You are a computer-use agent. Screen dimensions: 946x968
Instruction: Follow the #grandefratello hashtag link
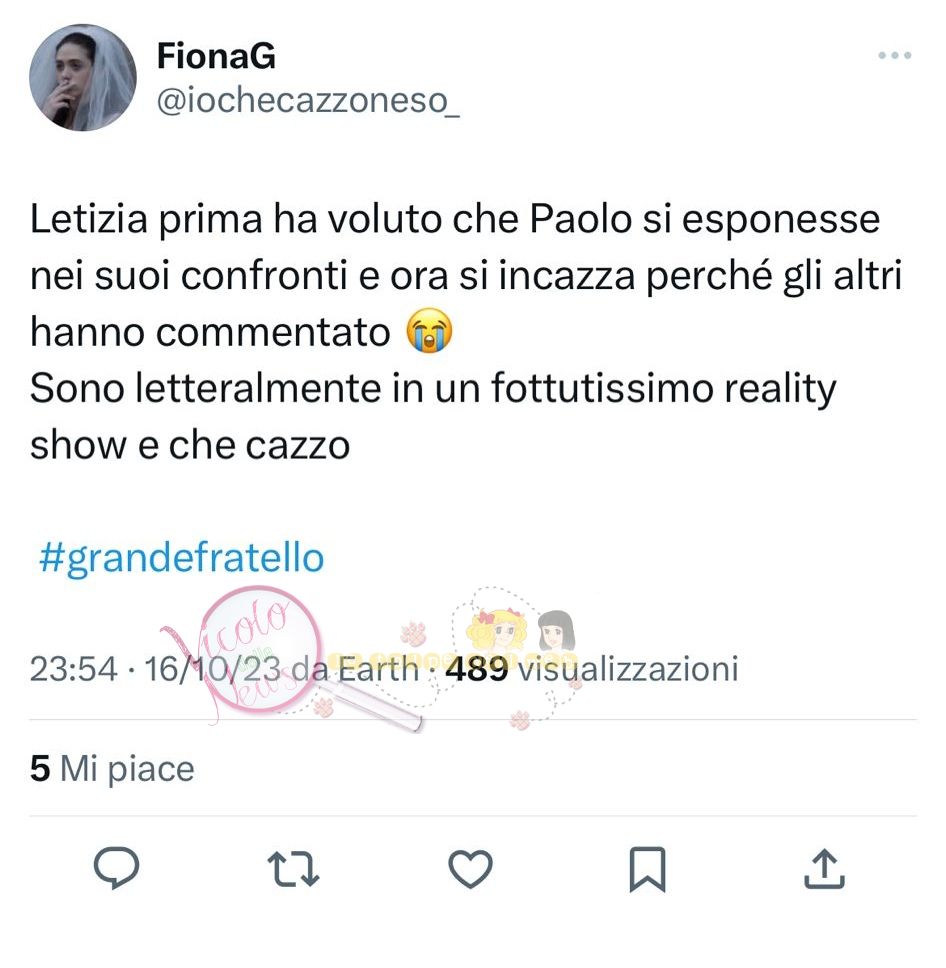182,557
